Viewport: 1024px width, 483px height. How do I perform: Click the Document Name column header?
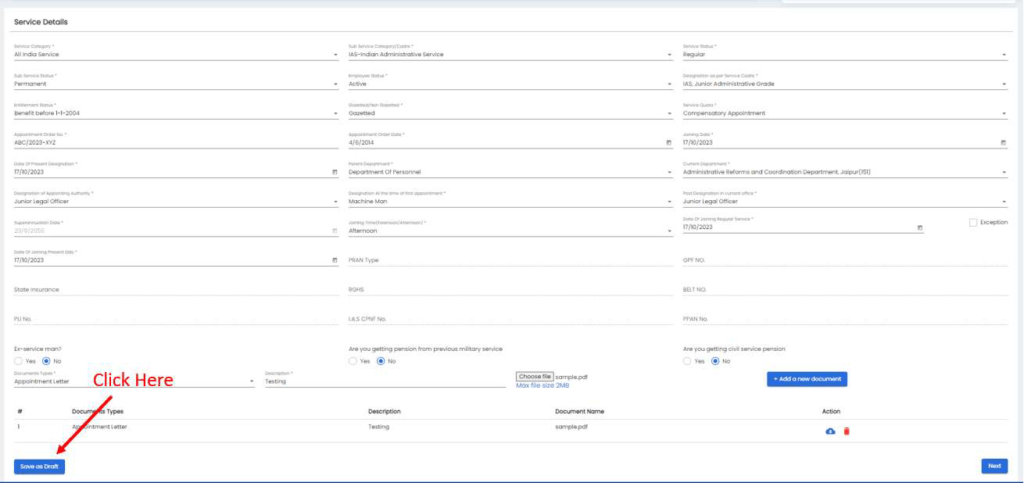point(579,412)
